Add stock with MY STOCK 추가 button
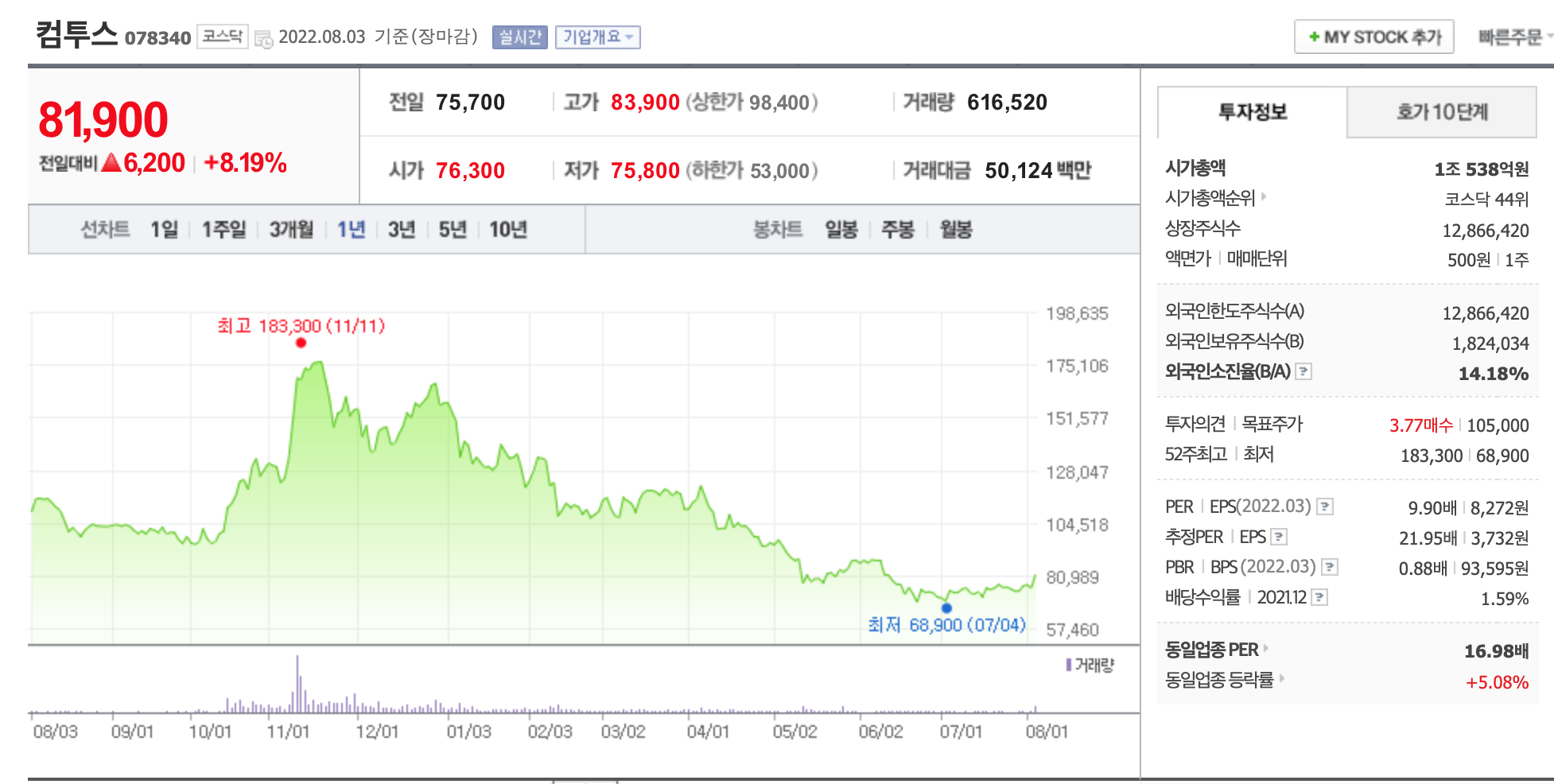Image resolution: width=1554 pixels, height=784 pixels. 1374,37
